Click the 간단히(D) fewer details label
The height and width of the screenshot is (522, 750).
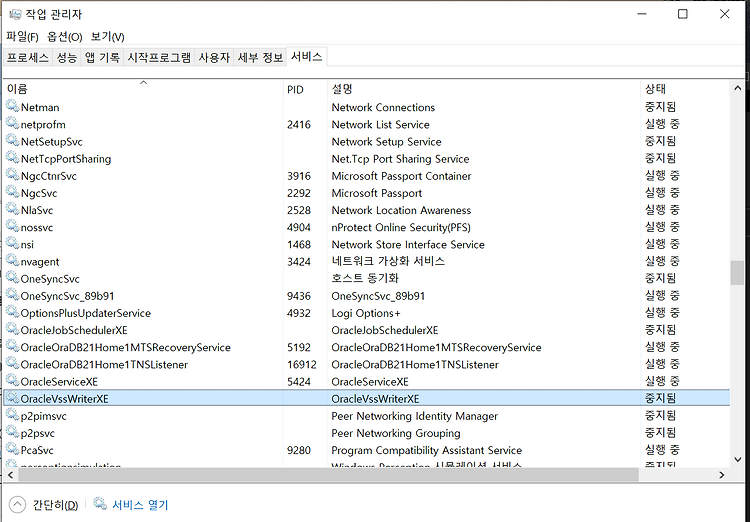[55, 505]
